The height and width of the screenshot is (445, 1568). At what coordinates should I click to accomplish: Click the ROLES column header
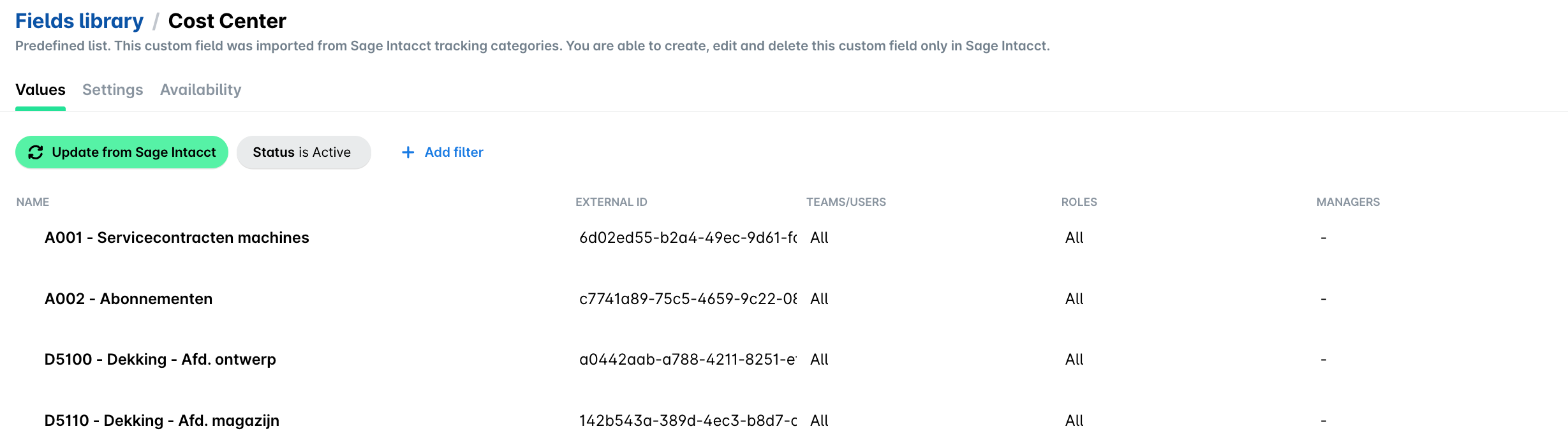1079,202
